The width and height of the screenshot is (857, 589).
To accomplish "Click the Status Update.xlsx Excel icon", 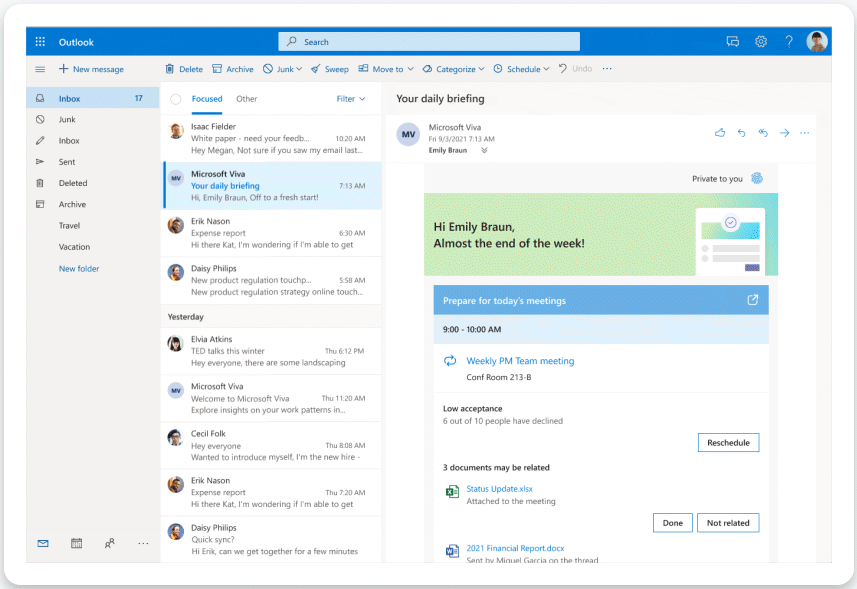I will [452, 492].
